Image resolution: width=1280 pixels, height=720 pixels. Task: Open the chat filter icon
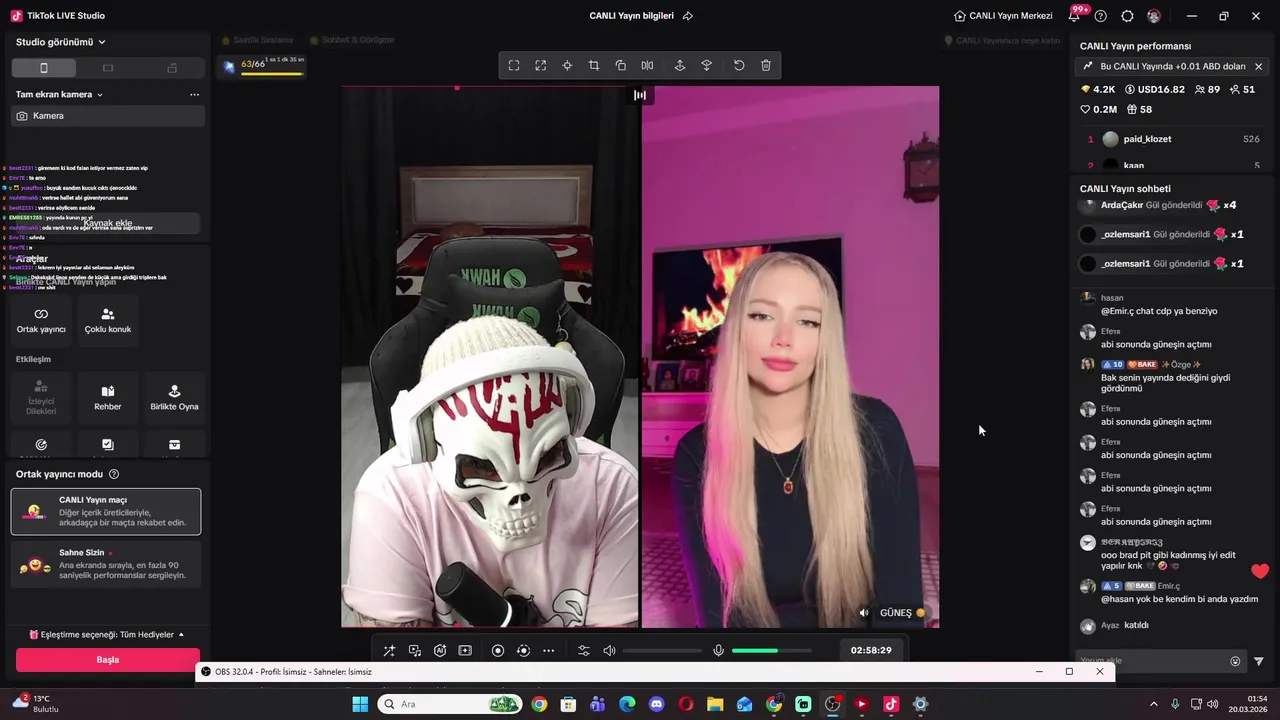click(x=1259, y=661)
